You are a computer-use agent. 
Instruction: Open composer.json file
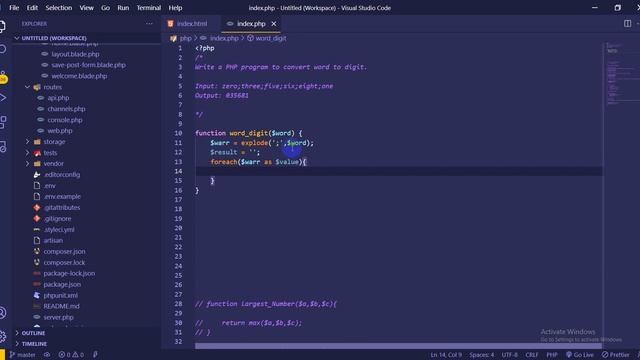point(64,251)
